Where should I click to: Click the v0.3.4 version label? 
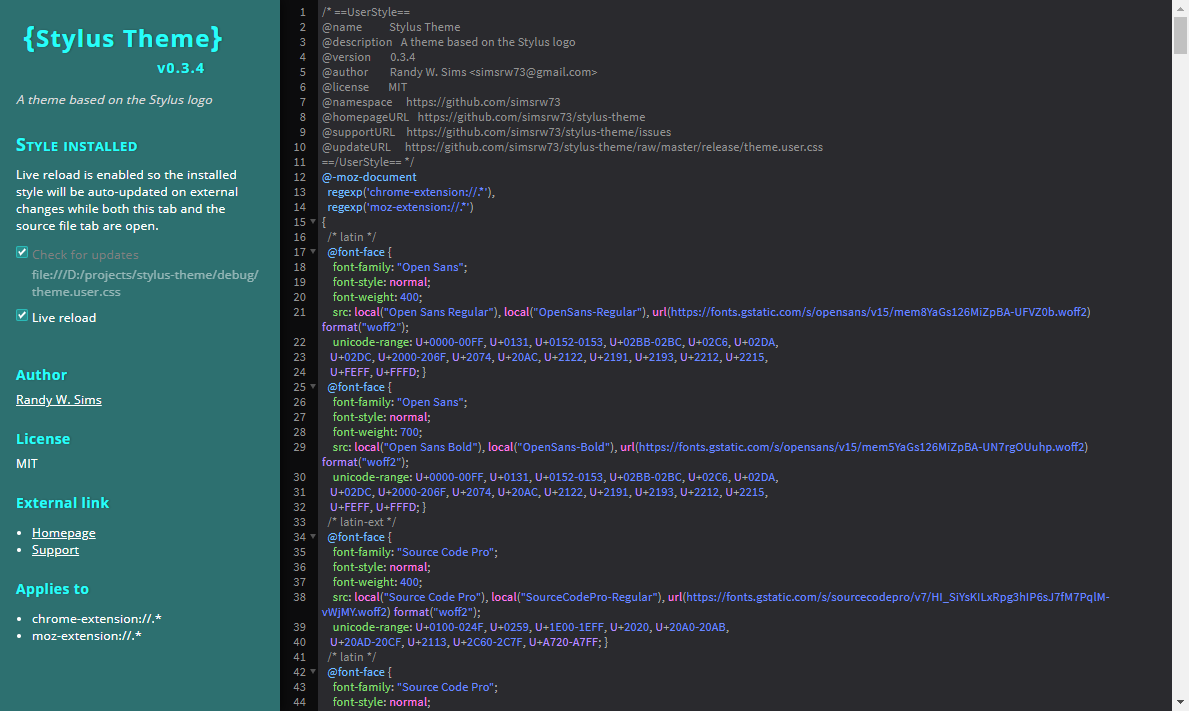click(x=180, y=67)
